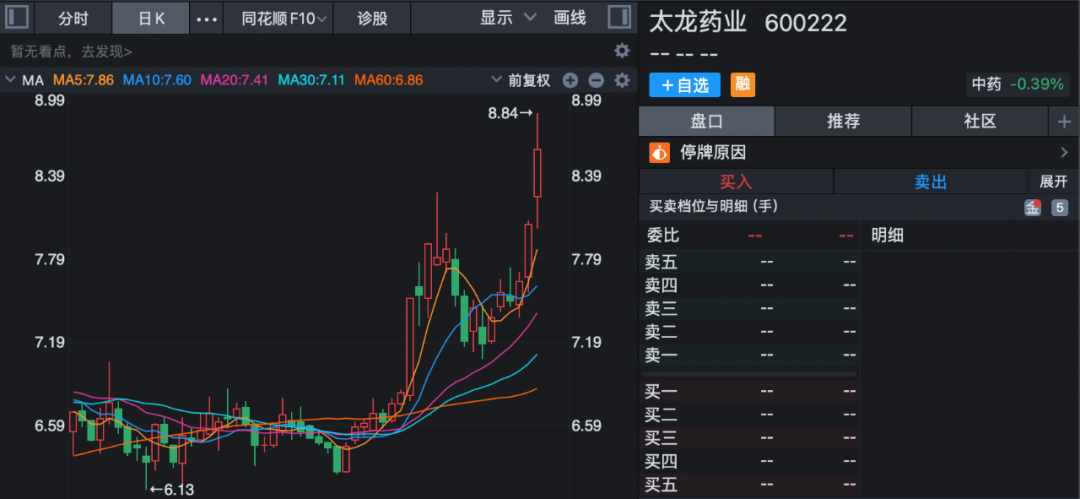
Task: Open MA indicator settings gear
Action: [x=622, y=80]
